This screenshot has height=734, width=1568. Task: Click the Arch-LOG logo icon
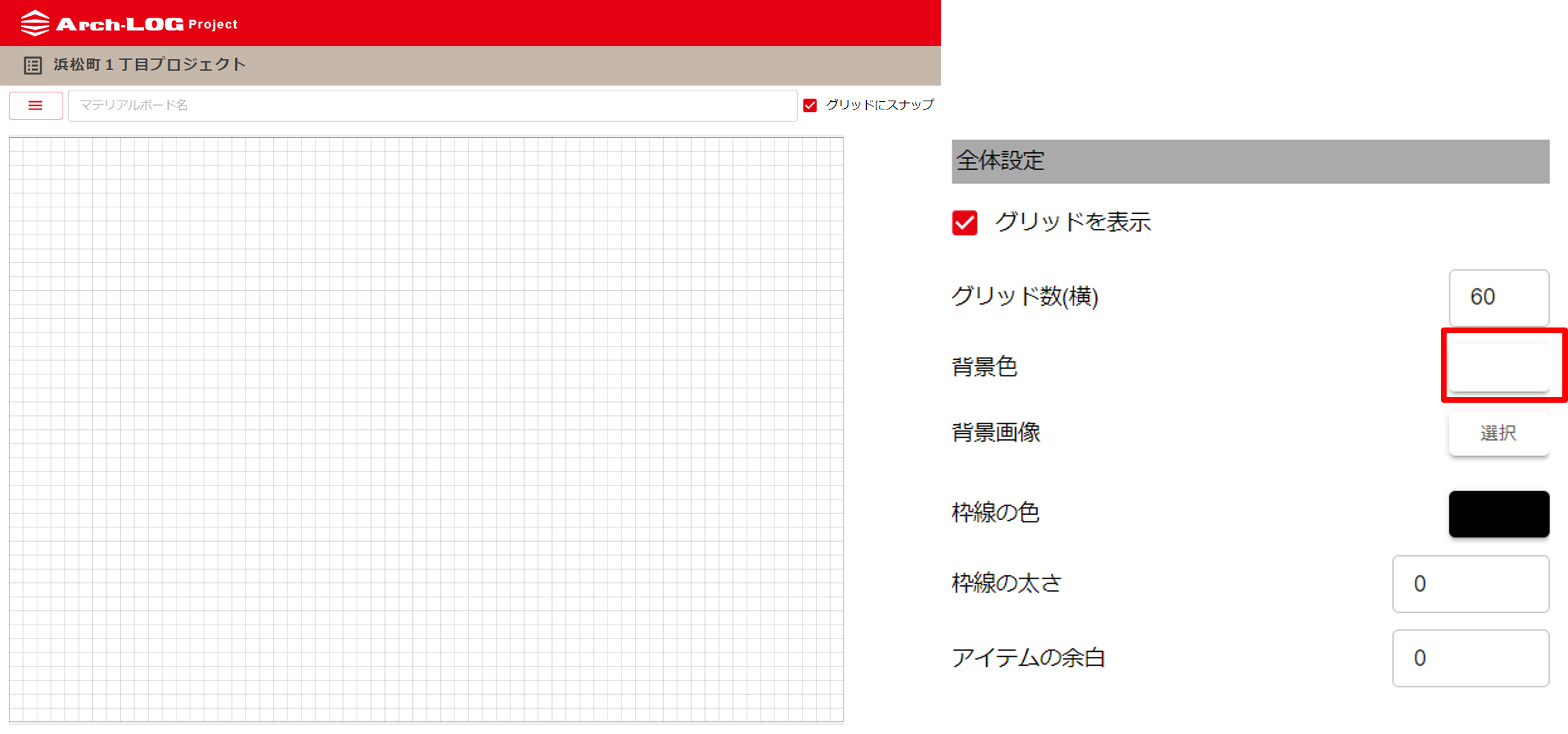[x=35, y=23]
